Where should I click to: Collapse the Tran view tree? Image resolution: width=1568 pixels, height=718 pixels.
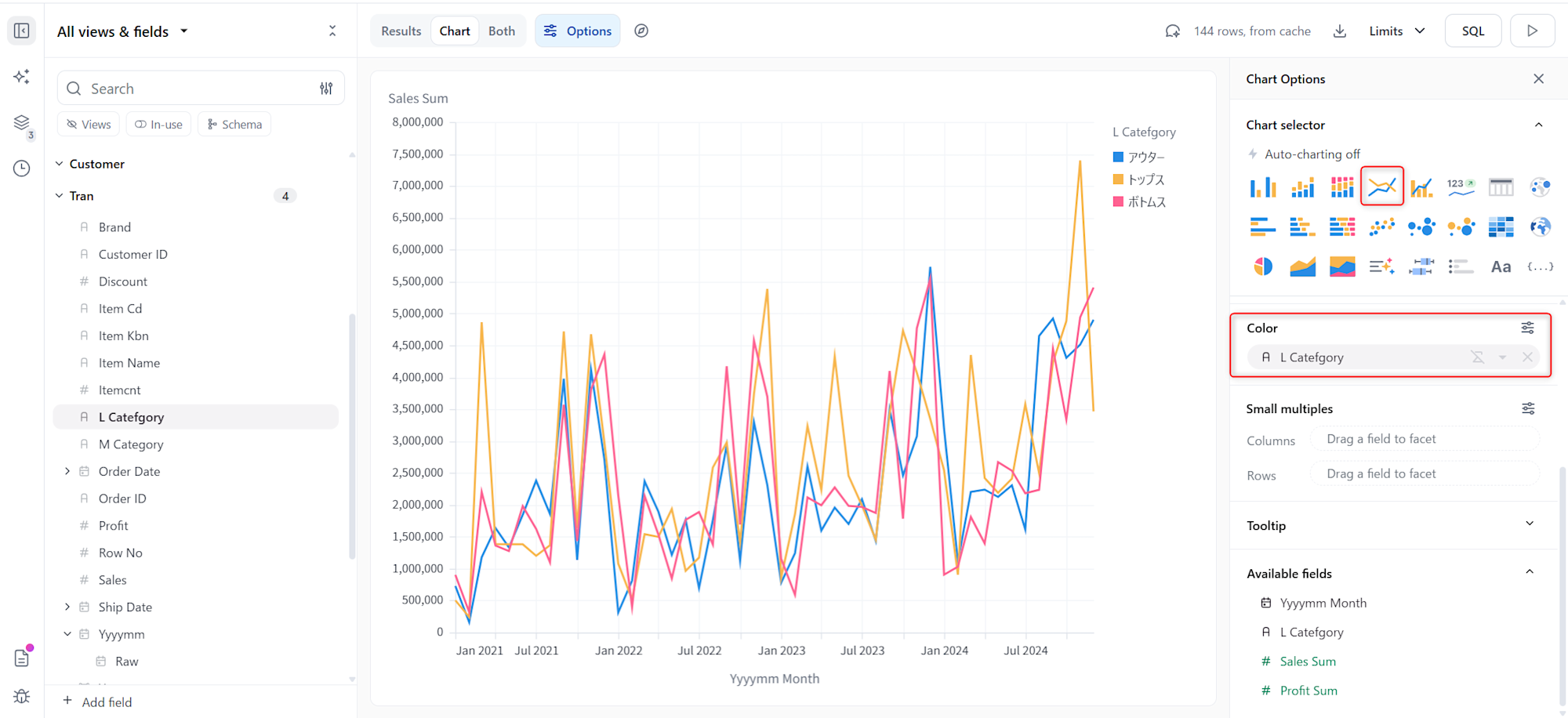60,196
